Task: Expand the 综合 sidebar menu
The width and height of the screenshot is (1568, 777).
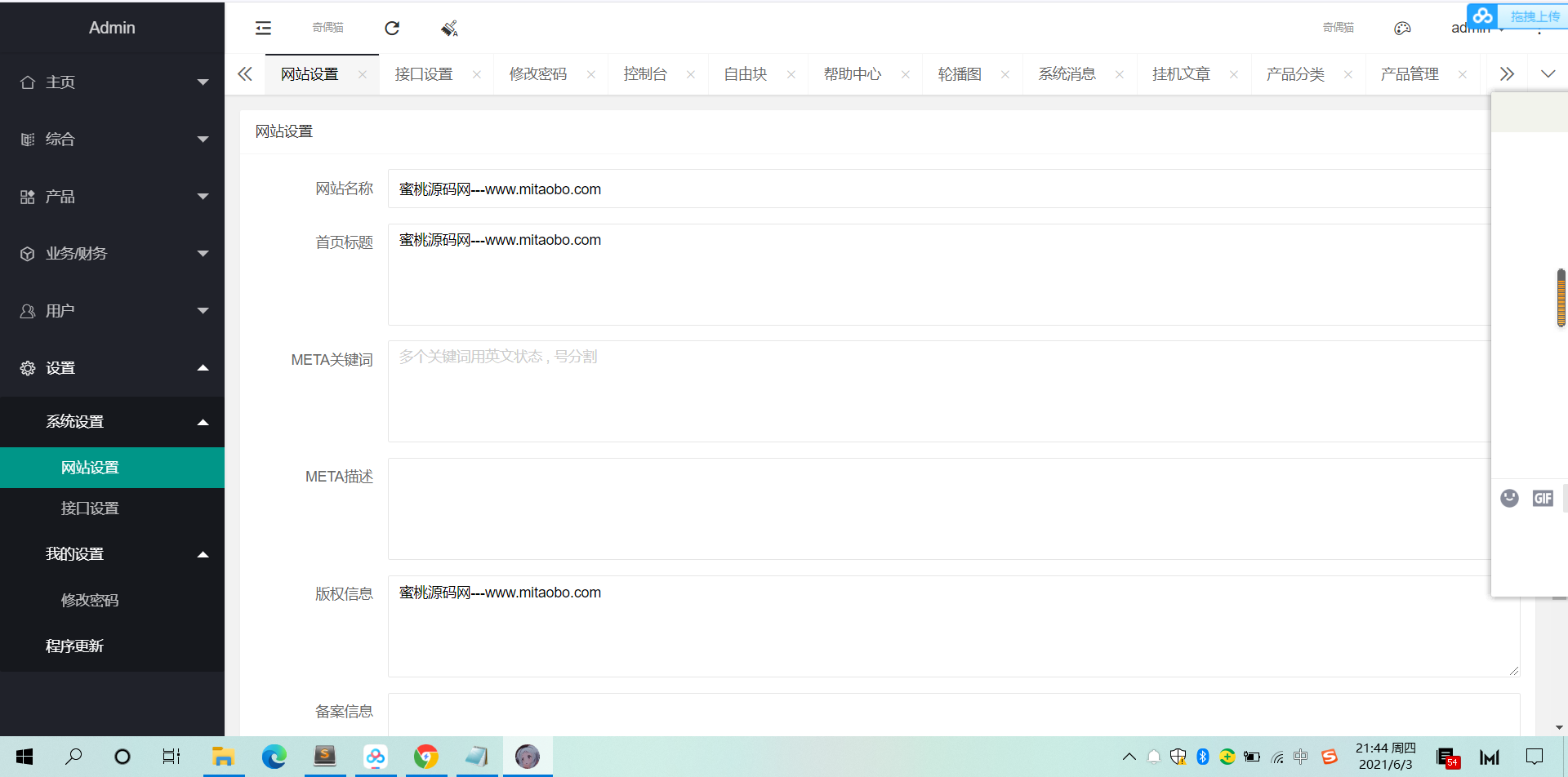Action: tap(112, 140)
